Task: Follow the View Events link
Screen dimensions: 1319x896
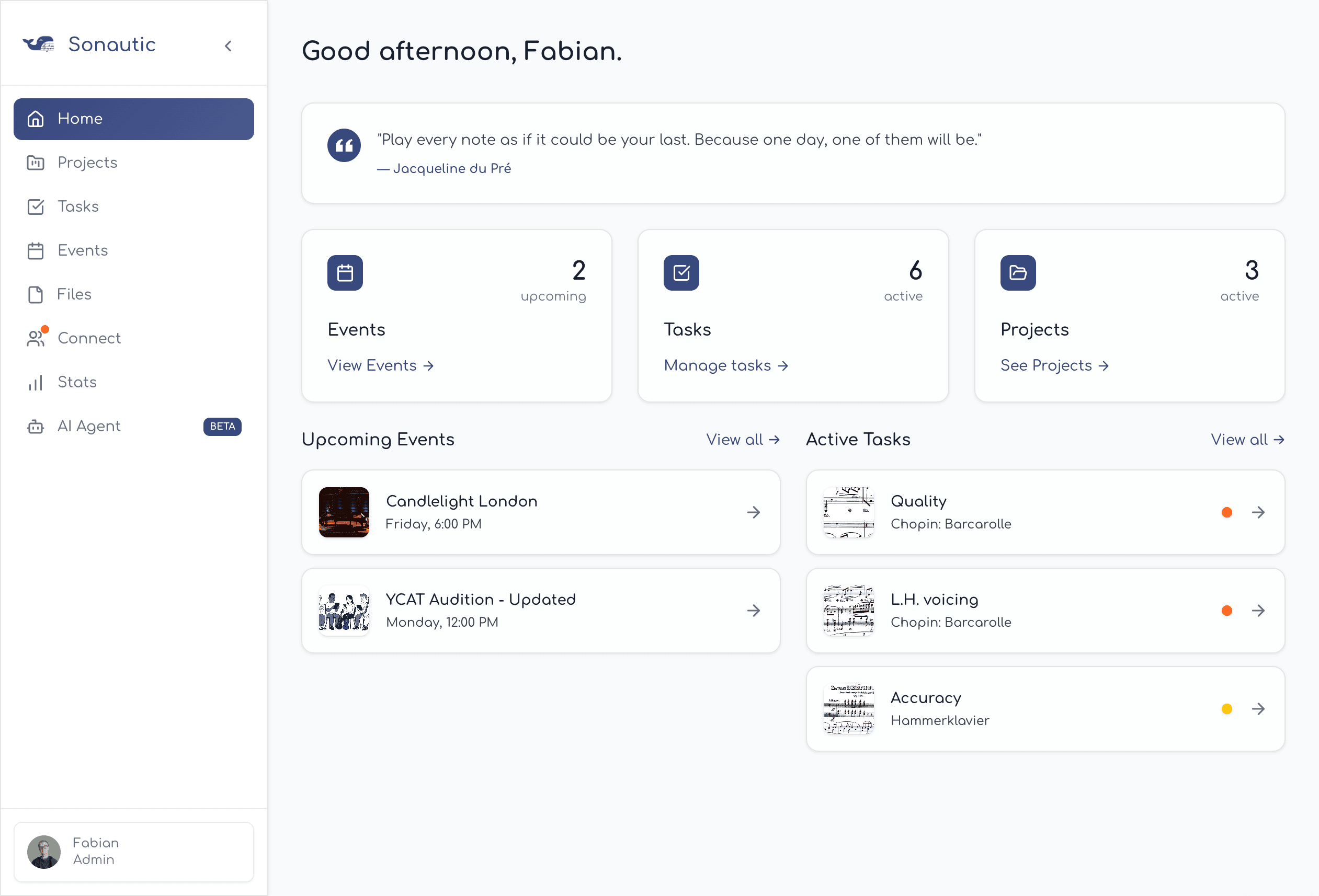Action: coord(380,365)
